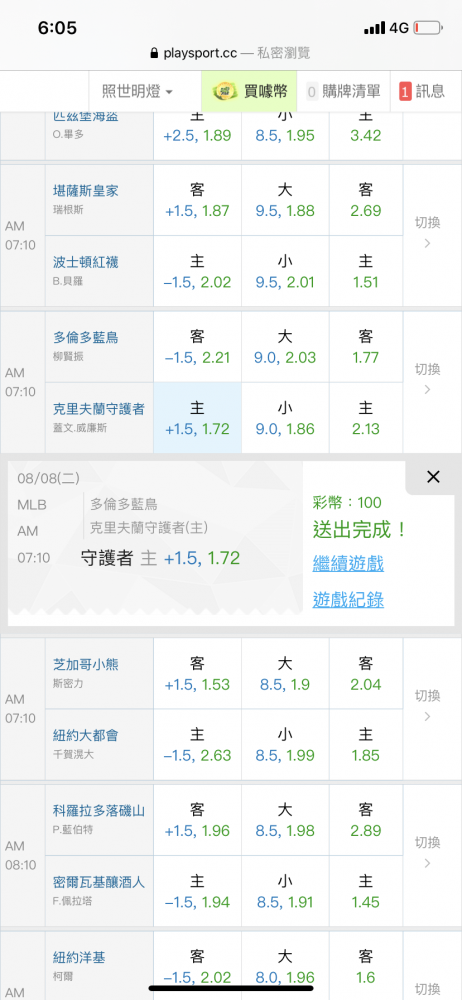462x1000 pixels.
Task: Expand 切換 for Cubs vs Mets game
Action: 428,705
